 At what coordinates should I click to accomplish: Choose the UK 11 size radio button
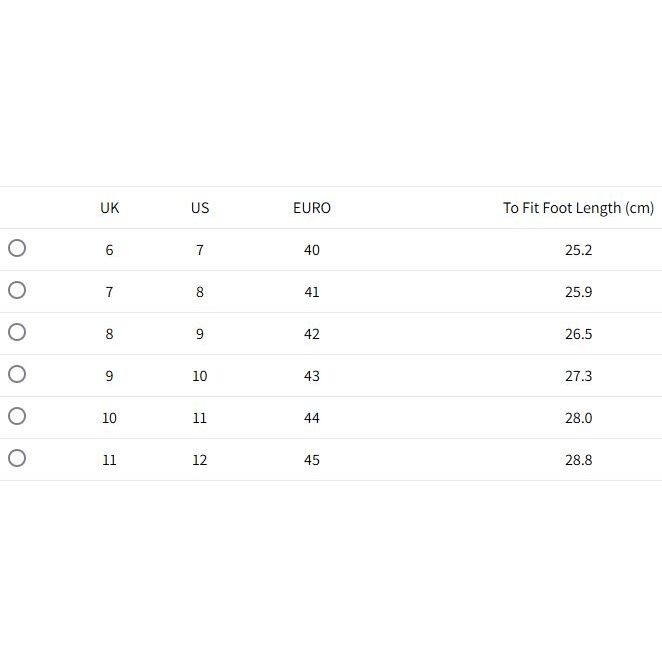(x=17, y=458)
